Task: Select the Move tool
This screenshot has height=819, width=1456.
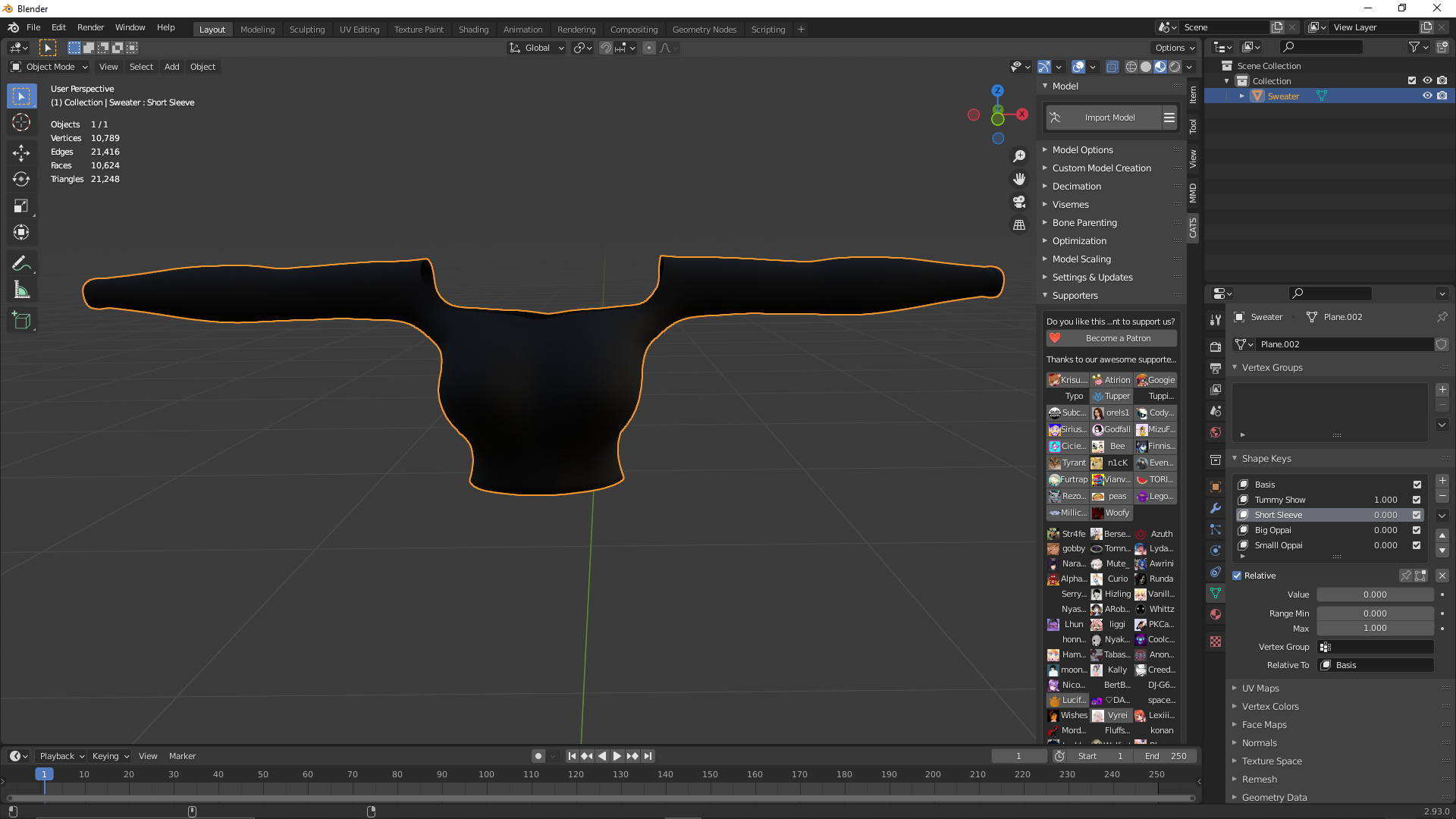Action: pos(21,152)
